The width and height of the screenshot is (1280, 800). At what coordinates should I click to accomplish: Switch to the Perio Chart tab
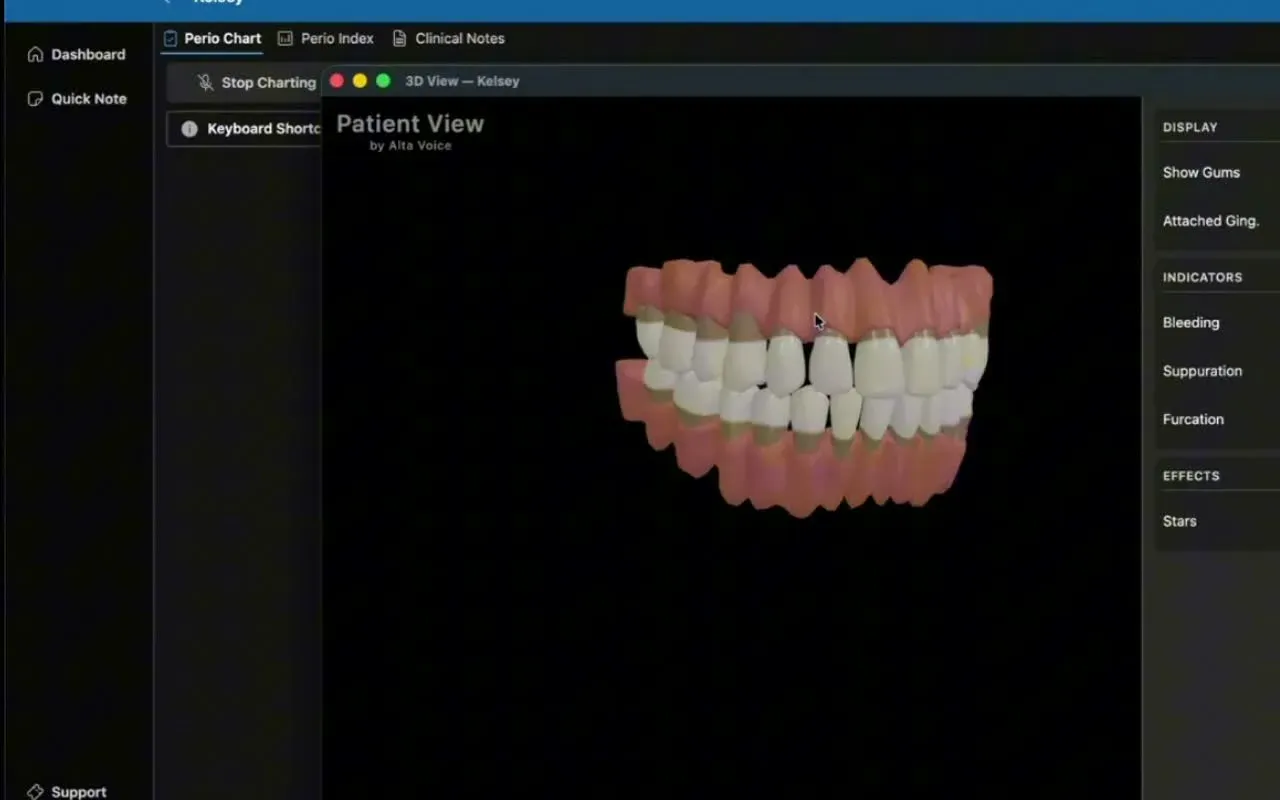(212, 39)
